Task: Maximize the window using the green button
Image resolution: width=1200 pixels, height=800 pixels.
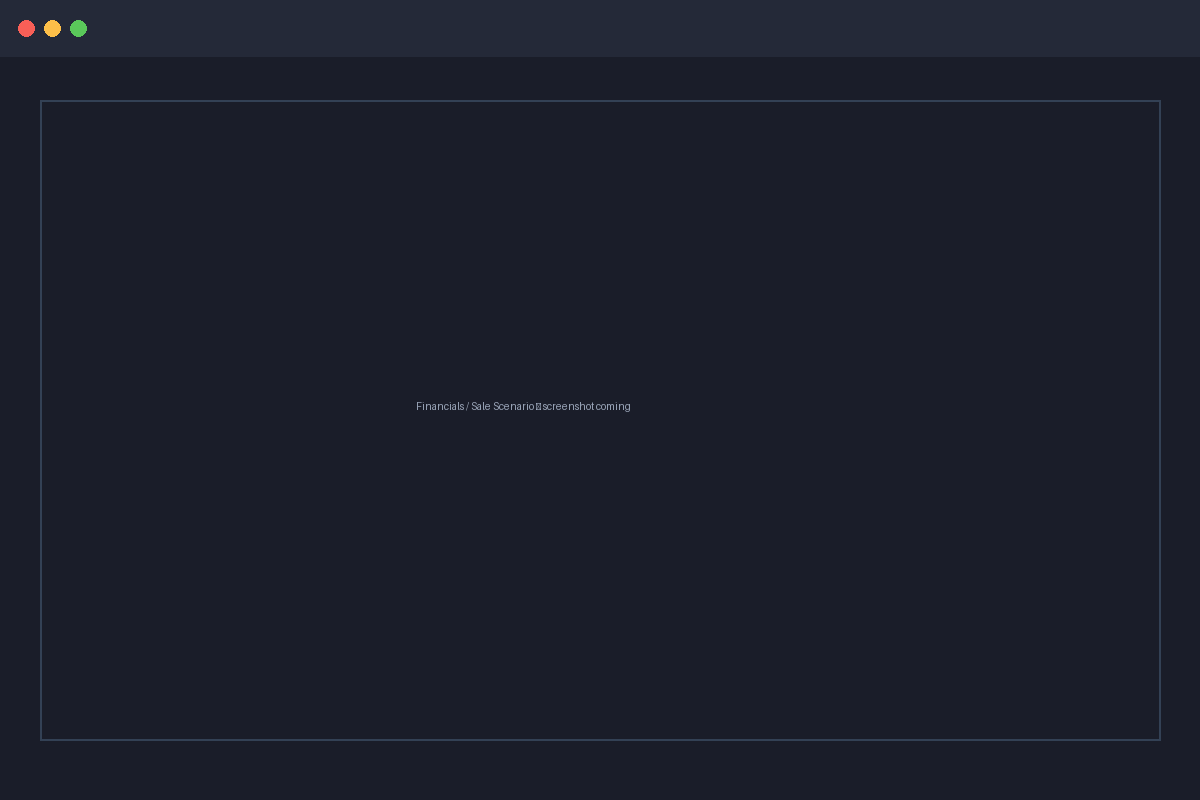Action: [79, 28]
